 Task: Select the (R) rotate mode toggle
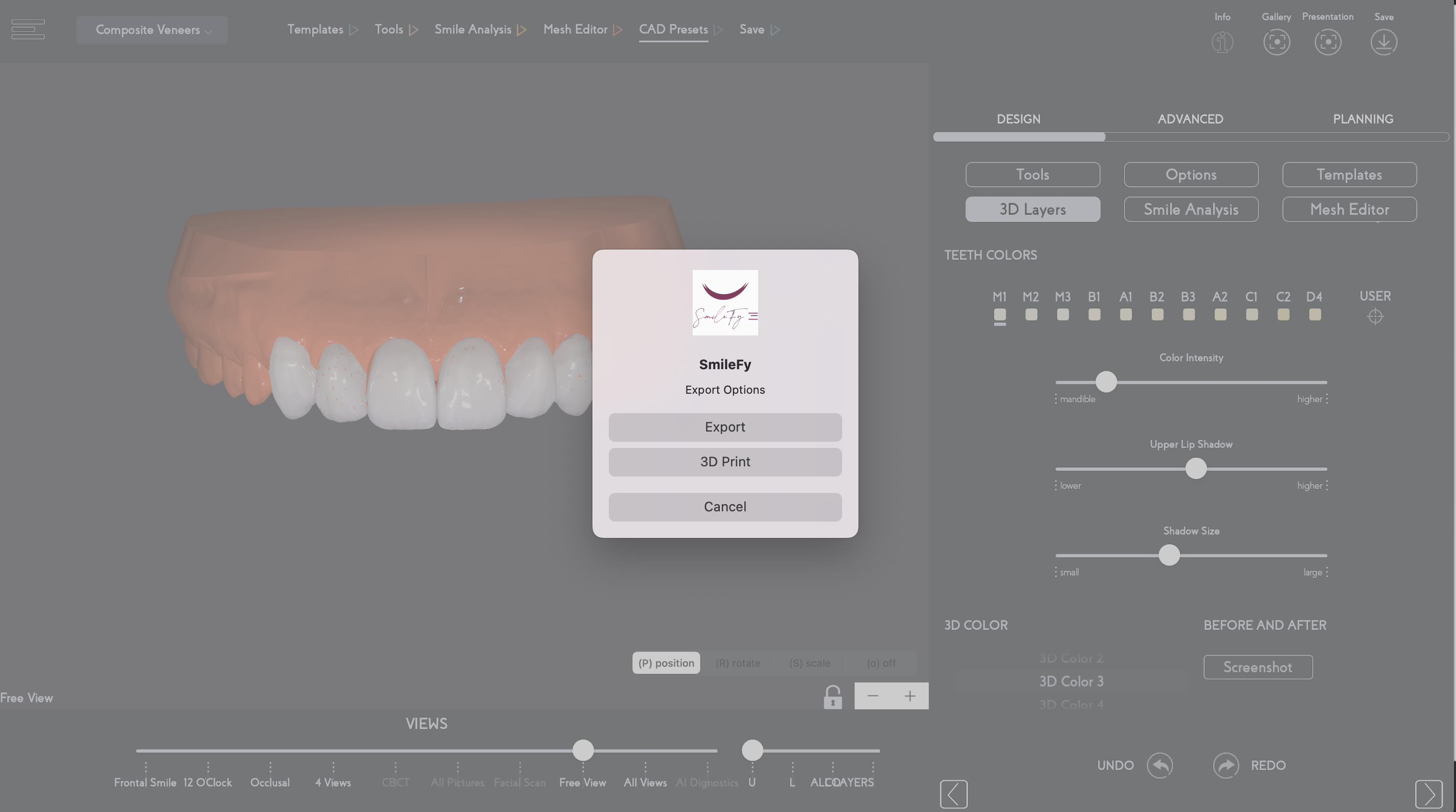click(x=738, y=663)
